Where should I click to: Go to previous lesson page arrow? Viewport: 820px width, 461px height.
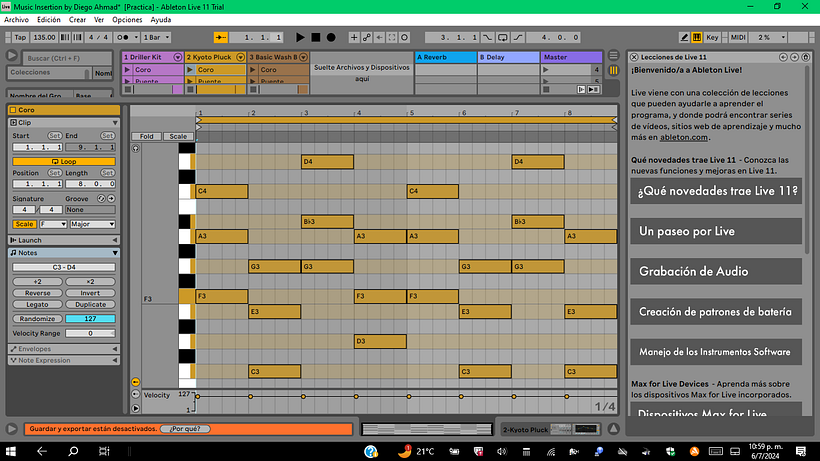(783, 57)
